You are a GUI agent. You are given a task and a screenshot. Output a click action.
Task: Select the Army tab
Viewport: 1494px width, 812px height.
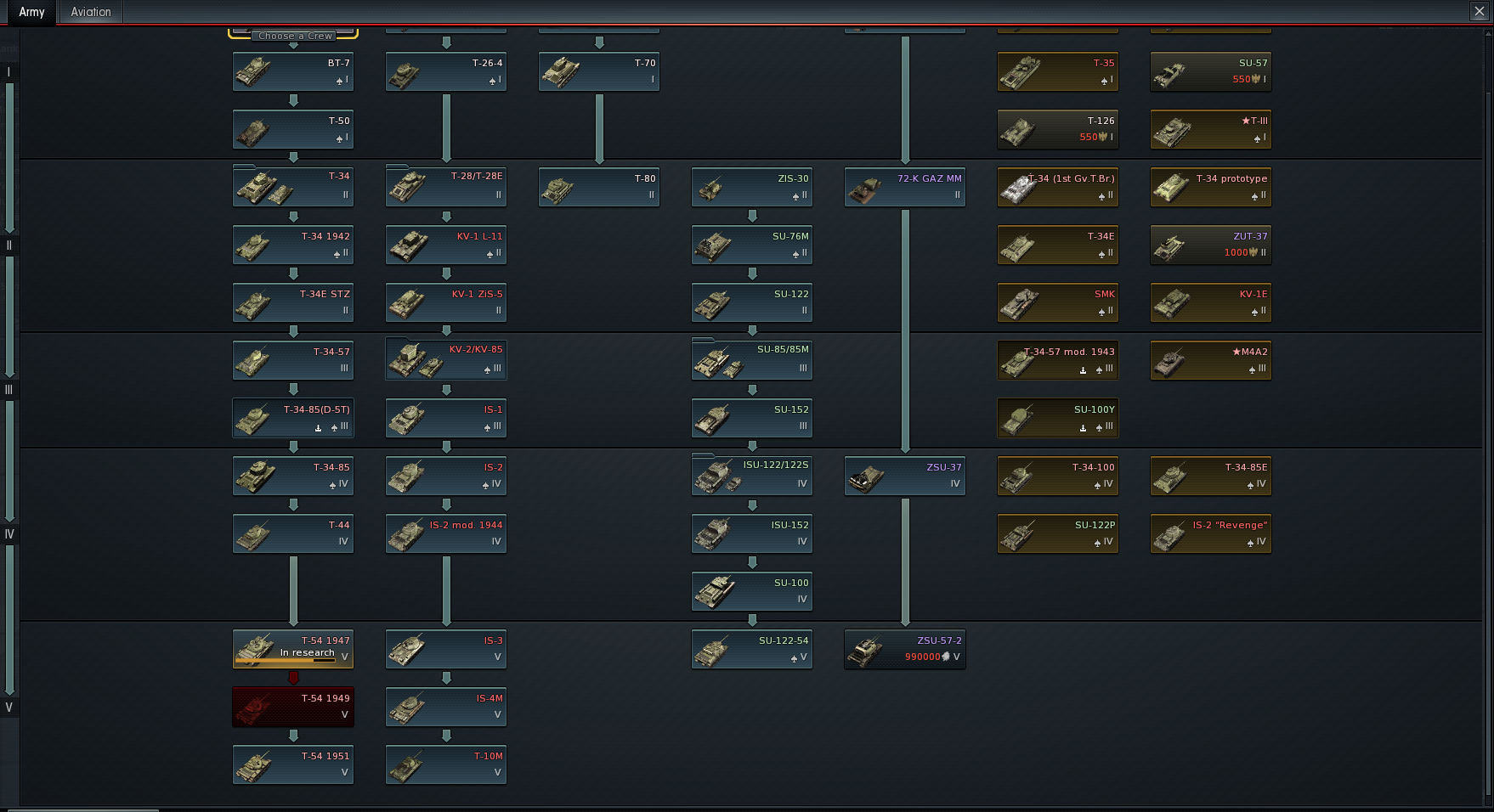pyautogui.click(x=31, y=12)
